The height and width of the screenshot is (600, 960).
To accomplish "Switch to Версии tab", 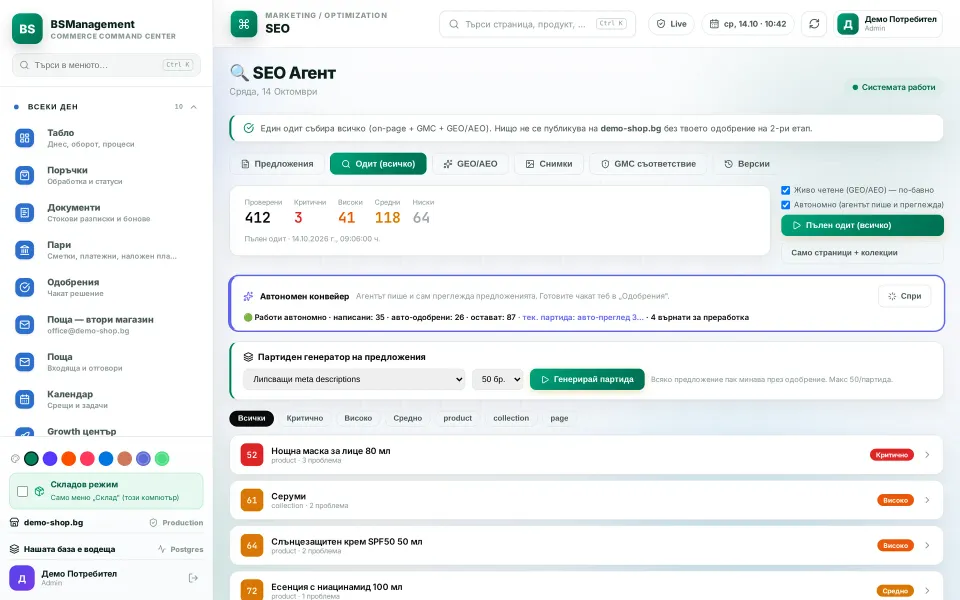I will pyautogui.click(x=747, y=164).
